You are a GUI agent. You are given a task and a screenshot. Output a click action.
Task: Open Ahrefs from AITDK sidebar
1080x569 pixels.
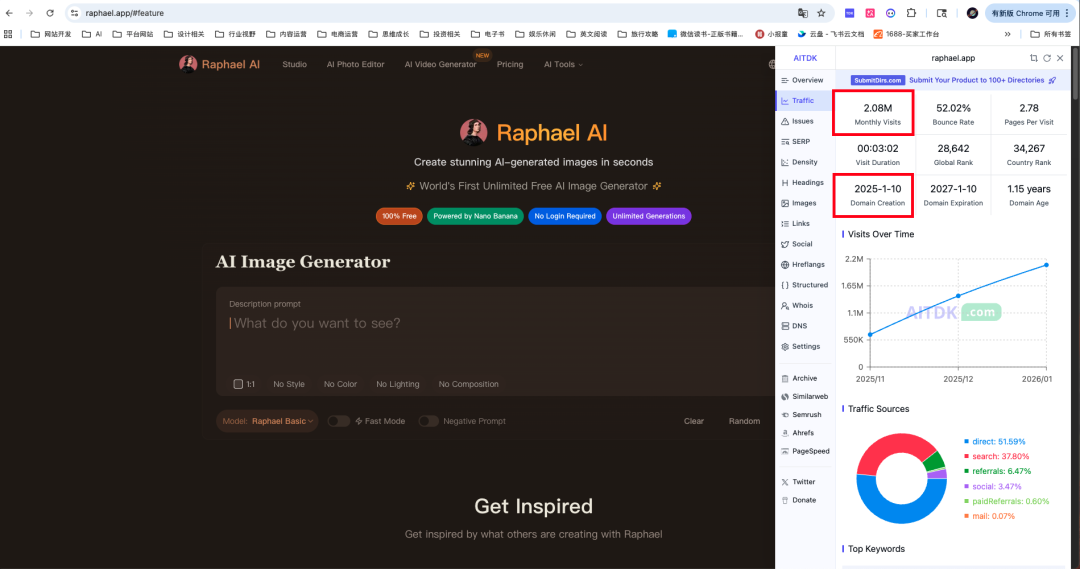tap(798, 433)
